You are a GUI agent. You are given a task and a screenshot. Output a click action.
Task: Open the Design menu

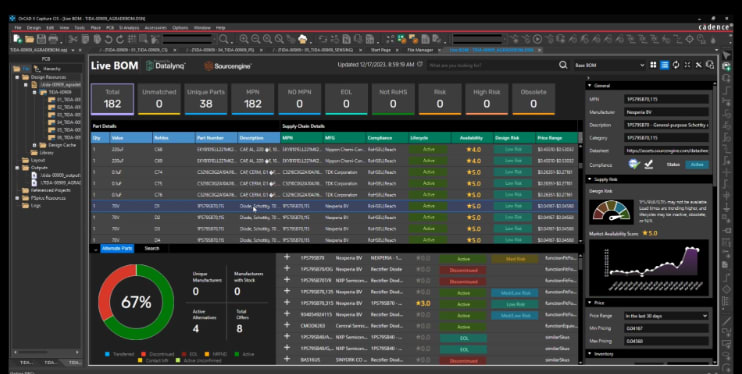coord(34,28)
